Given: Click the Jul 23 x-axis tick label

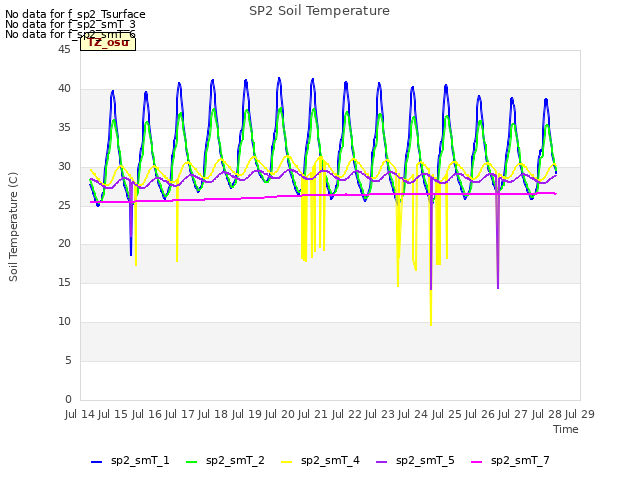Looking at the screenshot, I should [380, 414].
